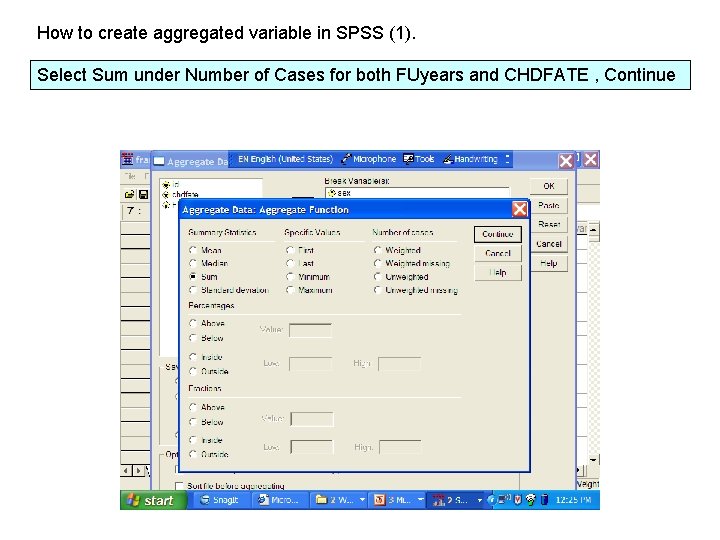This screenshot has height=540, width=720.
Task: Select the Standard deviation radio button
Action: click(193, 290)
